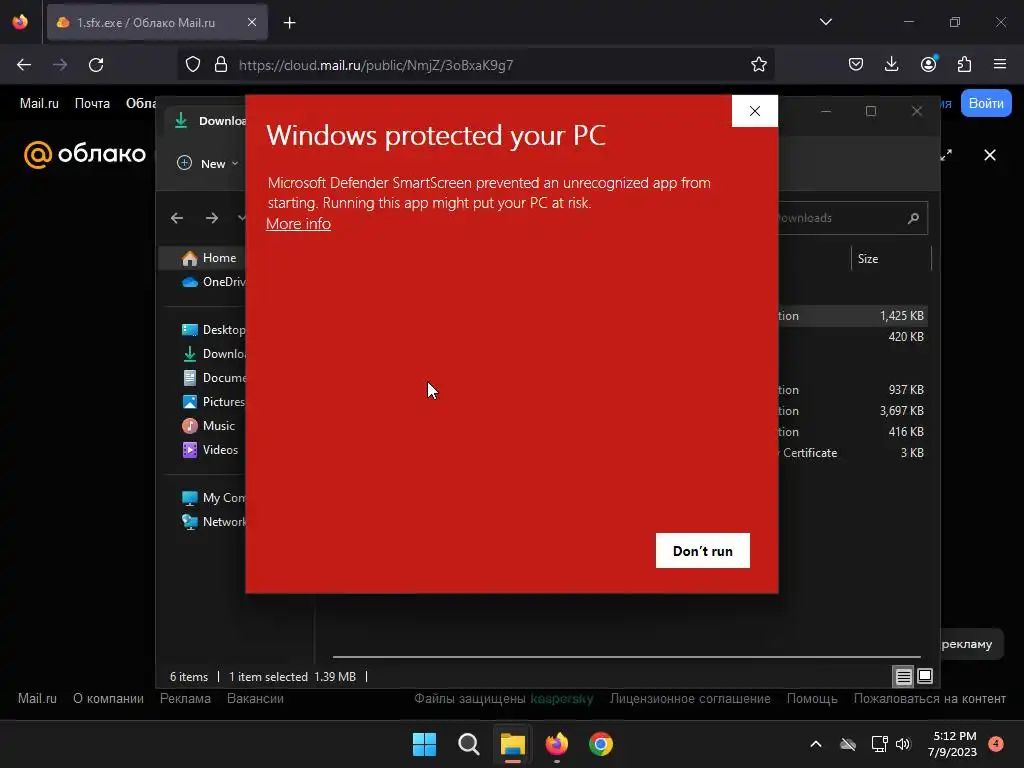This screenshot has width=1024, height=768.
Task: Open Лицензионное соглашение footer link
Action: [x=690, y=699]
